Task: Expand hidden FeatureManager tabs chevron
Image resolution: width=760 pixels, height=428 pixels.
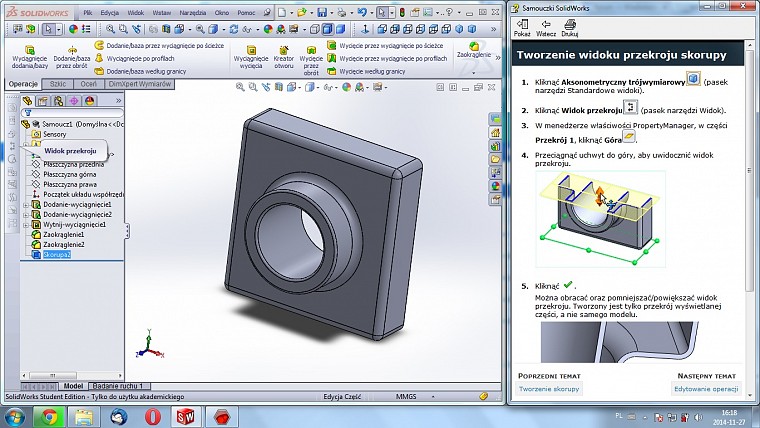Action: pos(118,101)
